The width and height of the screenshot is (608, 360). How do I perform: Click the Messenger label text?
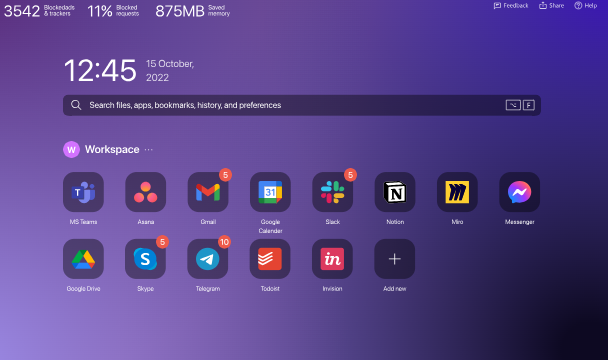click(x=520, y=222)
